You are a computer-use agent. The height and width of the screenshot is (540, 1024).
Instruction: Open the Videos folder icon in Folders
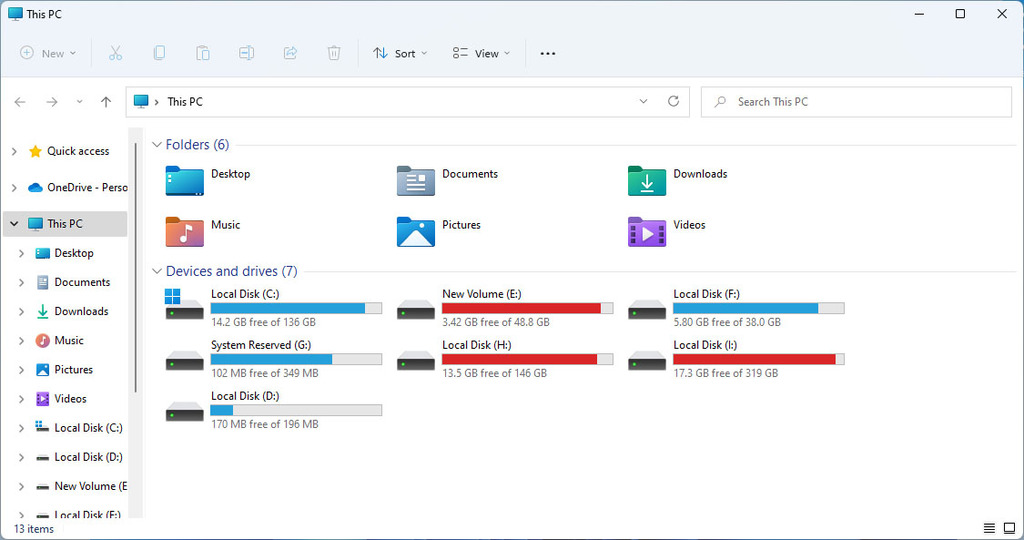(647, 232)
